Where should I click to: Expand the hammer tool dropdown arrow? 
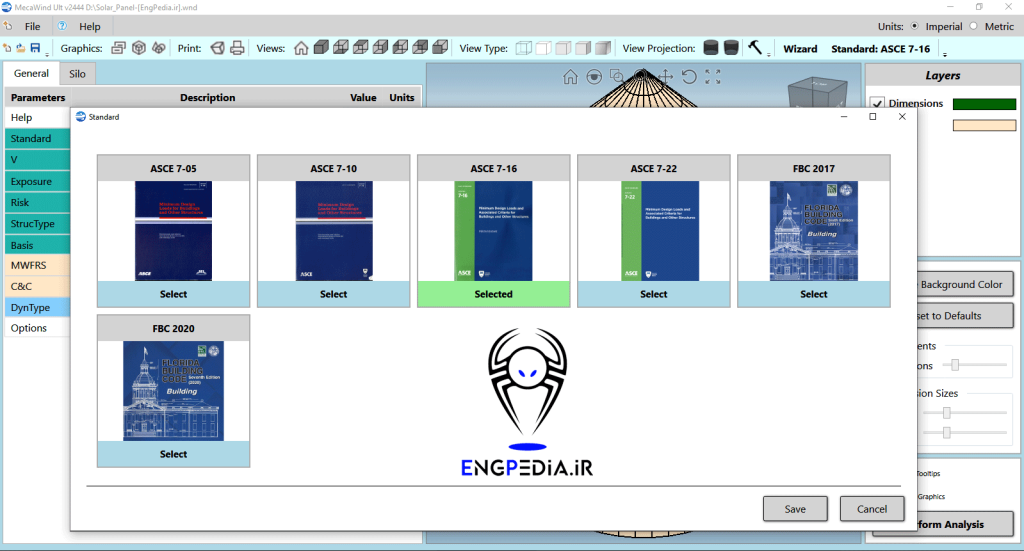[x=768, y=53]
